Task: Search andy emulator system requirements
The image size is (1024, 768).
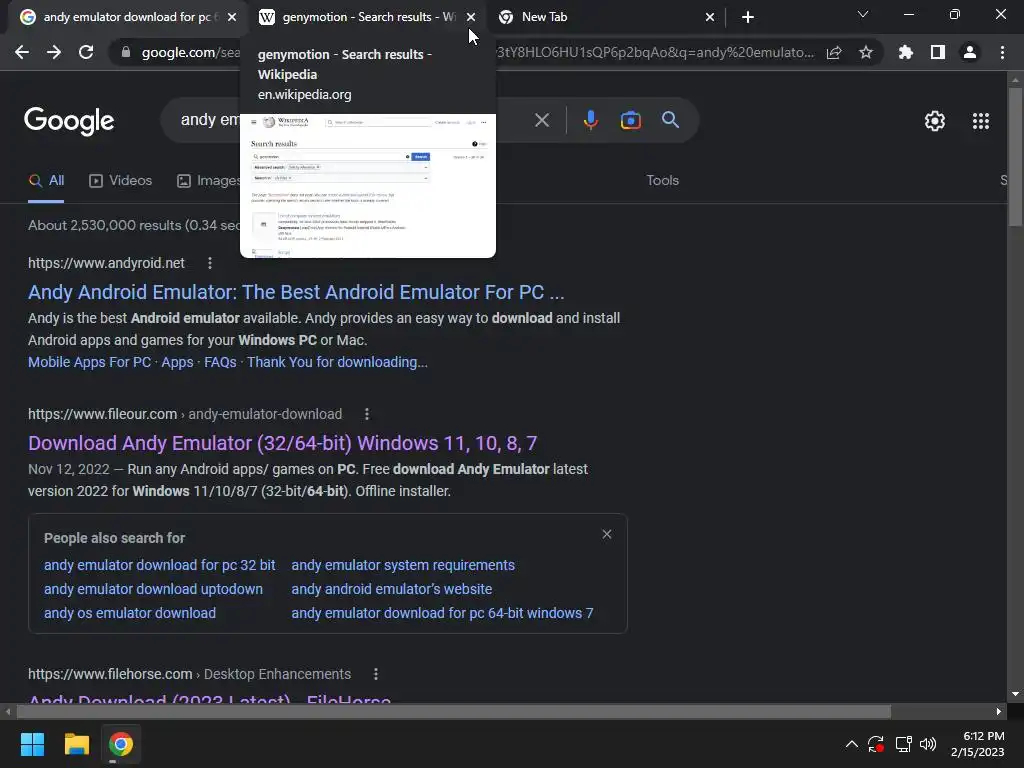Action: coord(403,565)
